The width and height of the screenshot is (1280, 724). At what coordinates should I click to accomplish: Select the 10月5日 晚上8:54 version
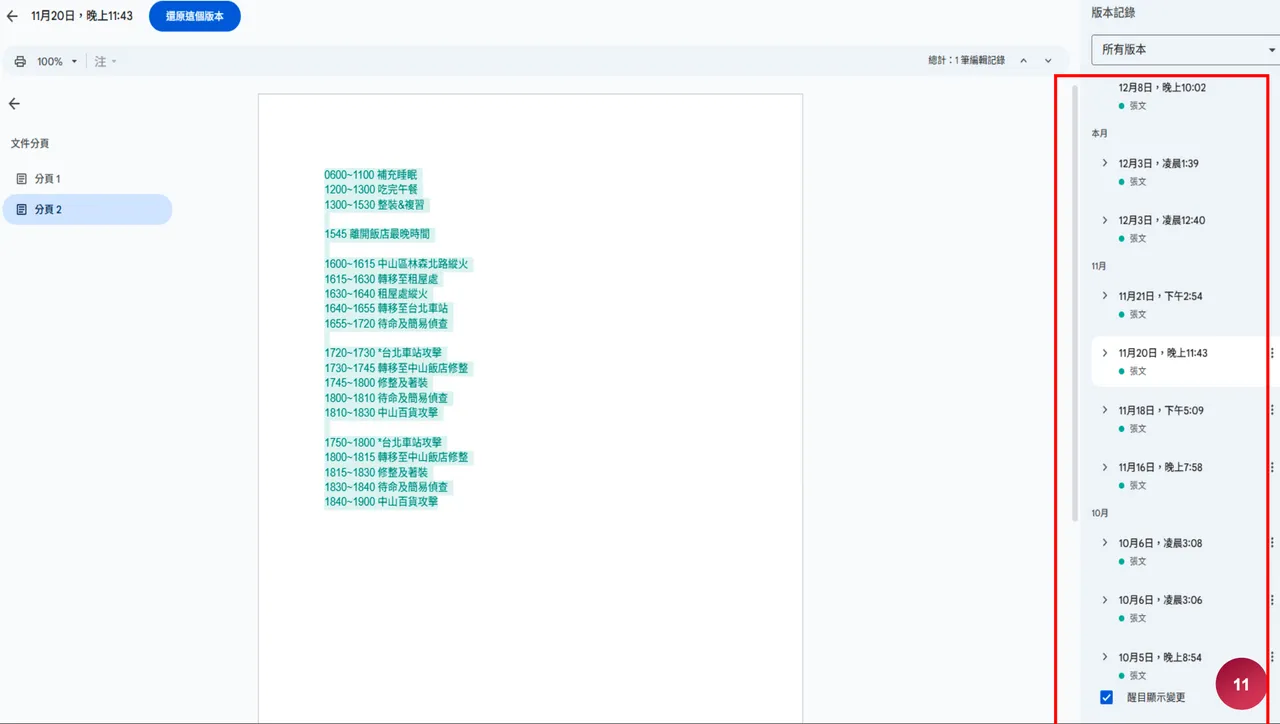[x=1159, y=658]
